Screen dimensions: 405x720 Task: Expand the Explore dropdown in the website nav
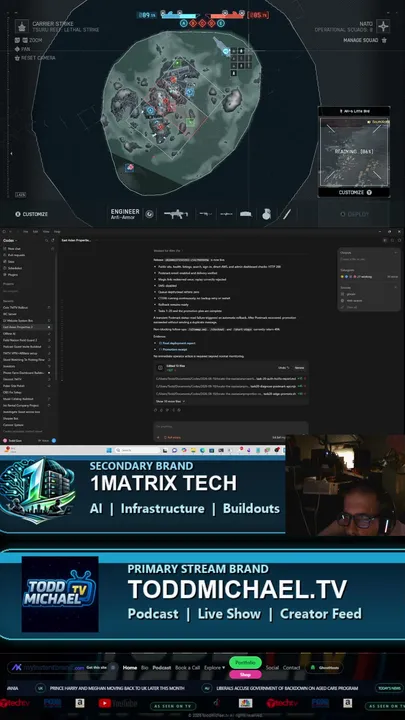214,668
